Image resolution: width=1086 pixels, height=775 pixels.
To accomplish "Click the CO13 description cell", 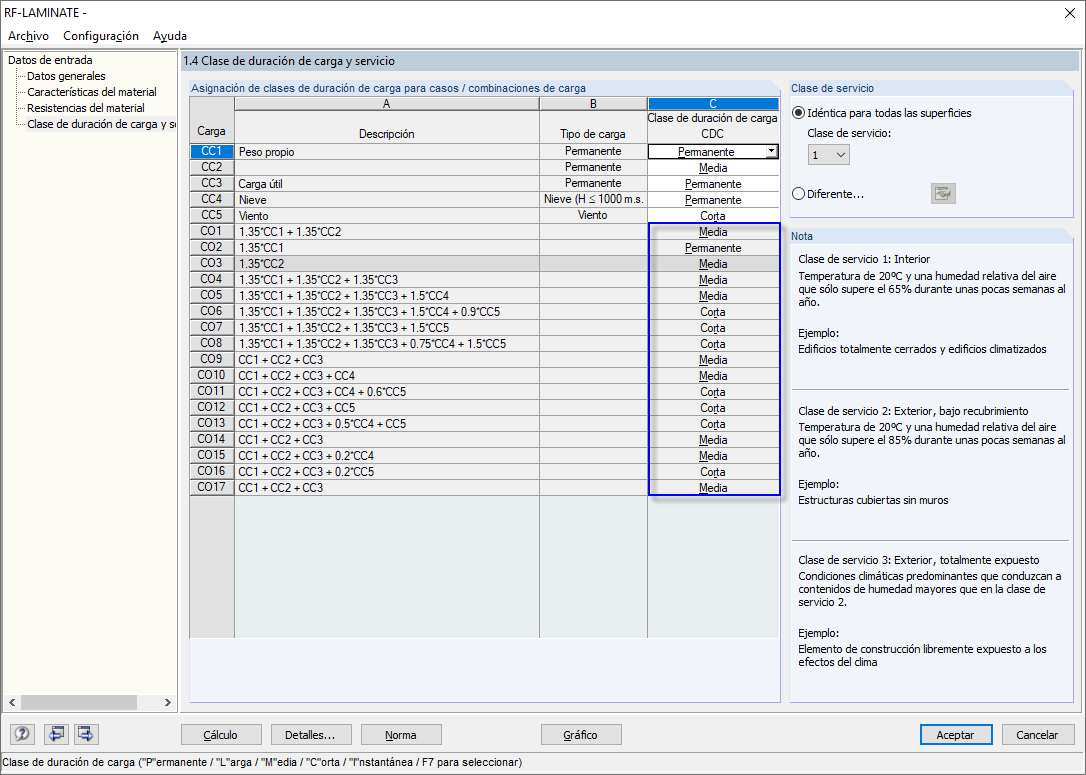I will (386, 423).
